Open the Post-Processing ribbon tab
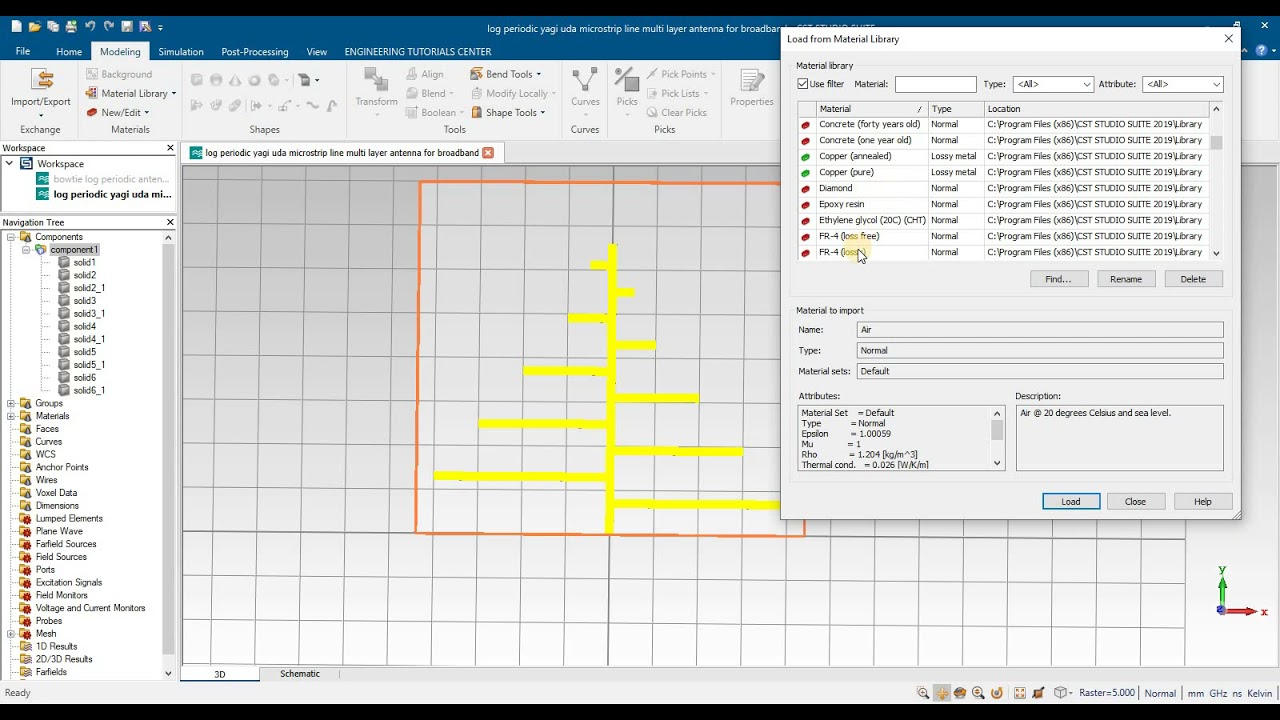Screen dimensions: 1280x720 [x=255, y=51]
